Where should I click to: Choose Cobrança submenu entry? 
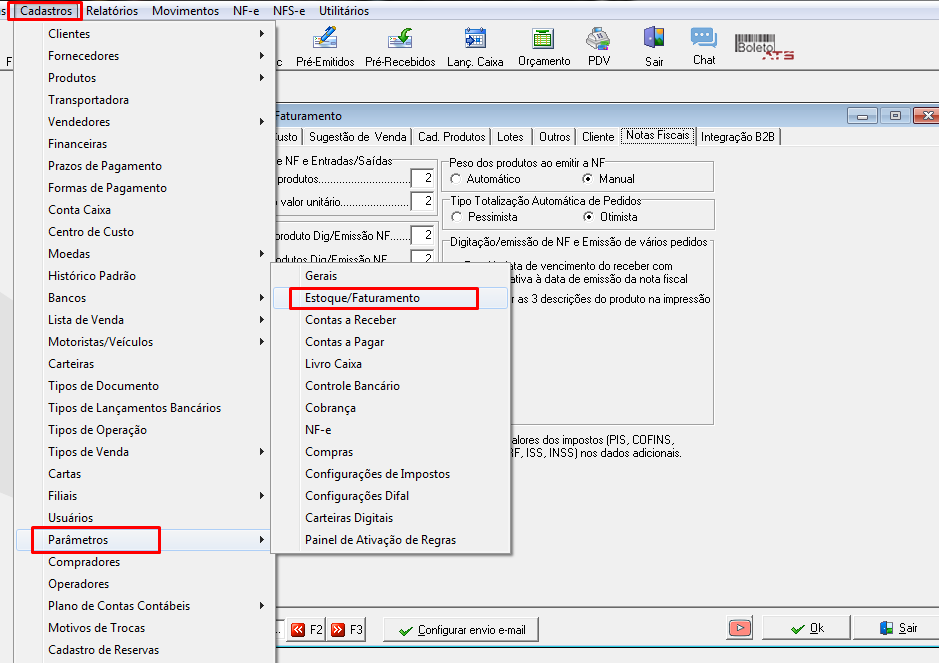point(390,408)
